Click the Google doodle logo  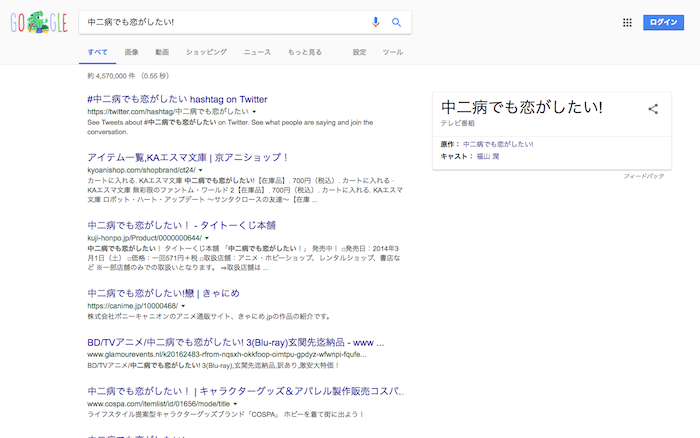(36, 22)
